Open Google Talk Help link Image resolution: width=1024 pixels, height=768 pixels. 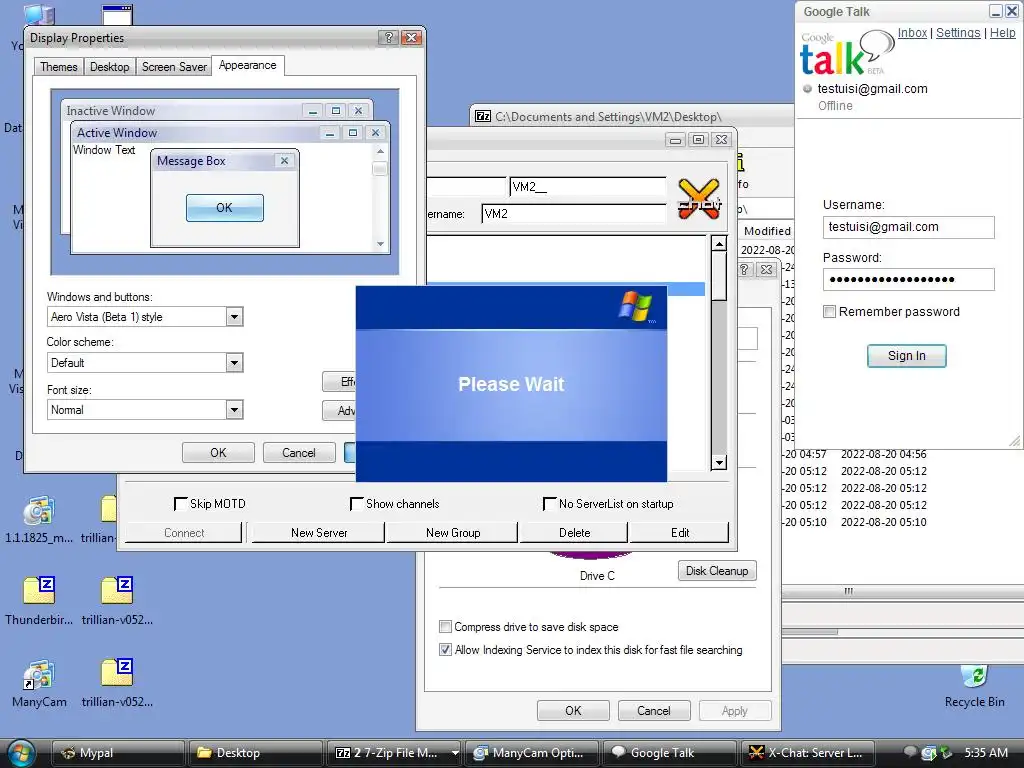click(x=1002, y=33)
